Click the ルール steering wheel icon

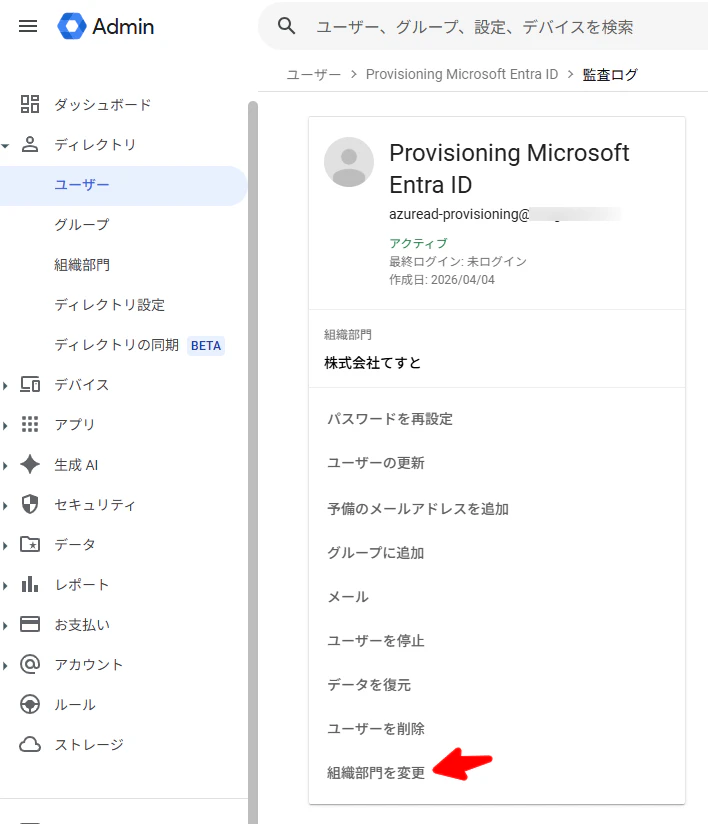[x=30, y=704]
